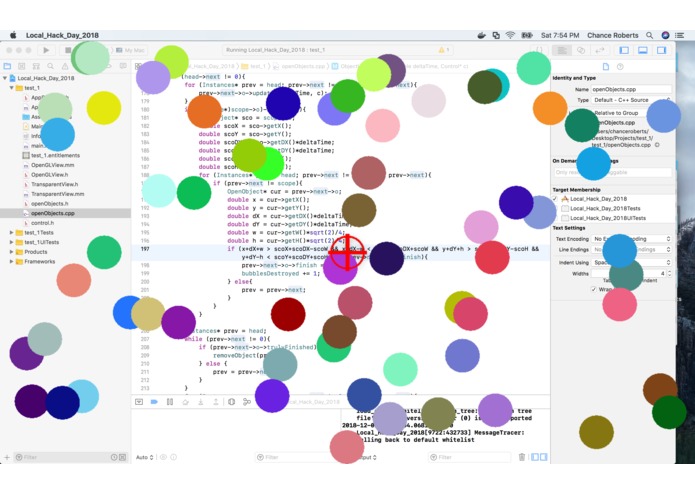695x494 pixels.
Task: Collapse the Local_Hack_Day_2018 project tree
Action: point(5,78)
